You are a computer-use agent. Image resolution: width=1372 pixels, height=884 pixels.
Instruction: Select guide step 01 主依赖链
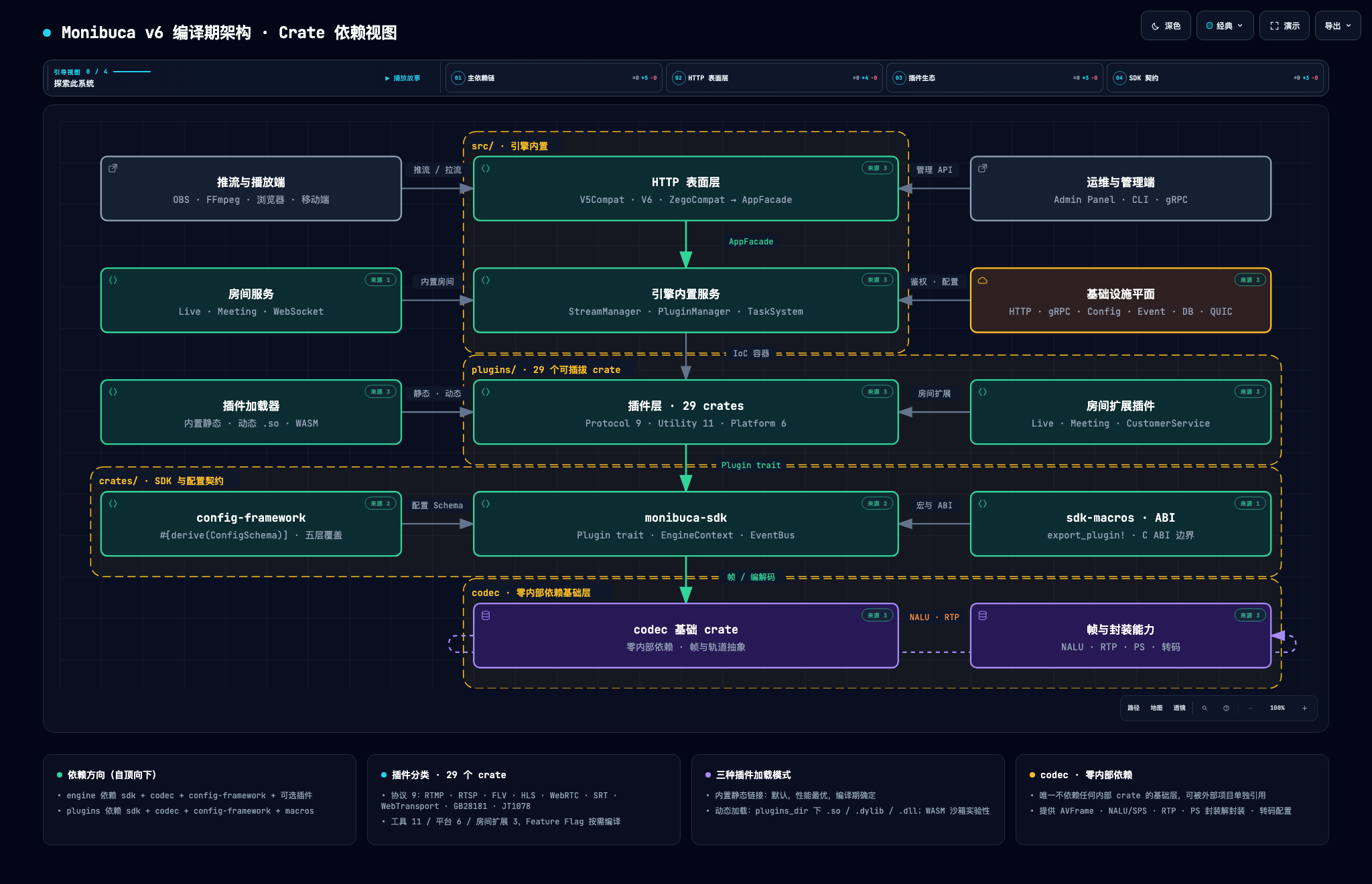[x=554, y=78]
